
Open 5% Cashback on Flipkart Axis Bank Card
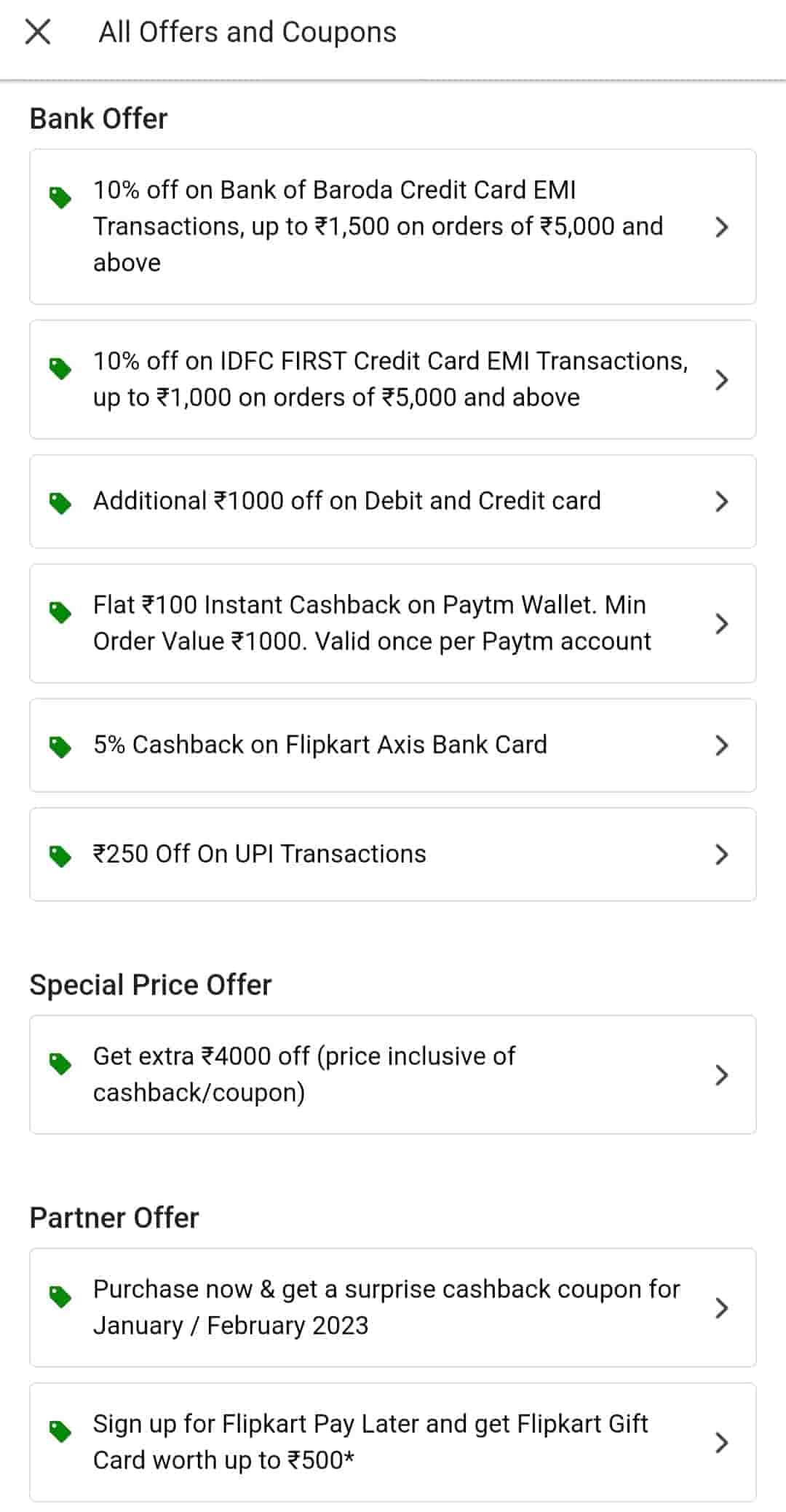coord(320,745)
